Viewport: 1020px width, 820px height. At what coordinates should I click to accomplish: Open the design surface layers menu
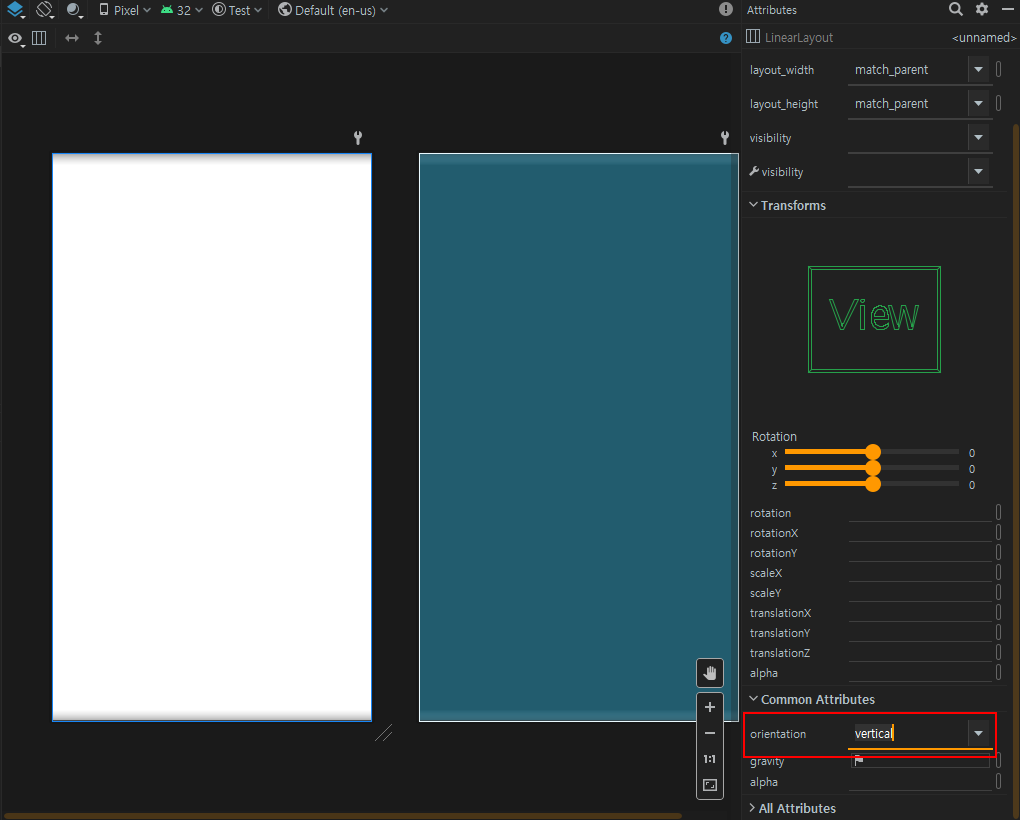click(x=15, y=10)
